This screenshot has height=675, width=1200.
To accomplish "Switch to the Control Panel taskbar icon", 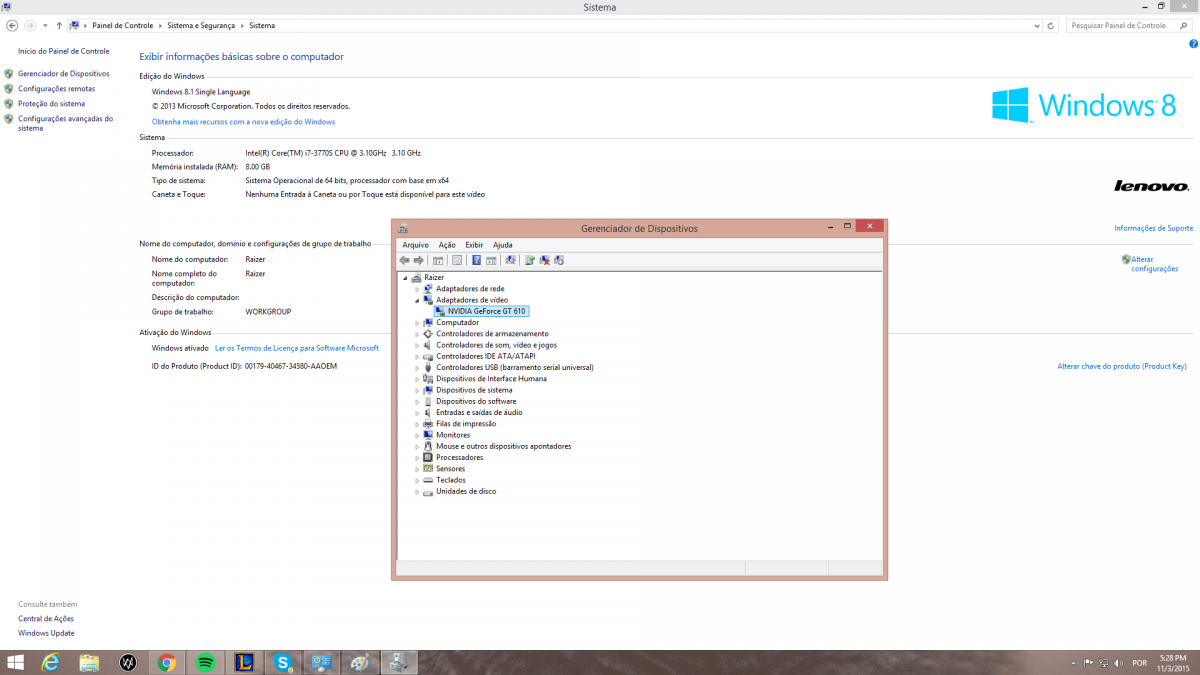I will point(322,662).
